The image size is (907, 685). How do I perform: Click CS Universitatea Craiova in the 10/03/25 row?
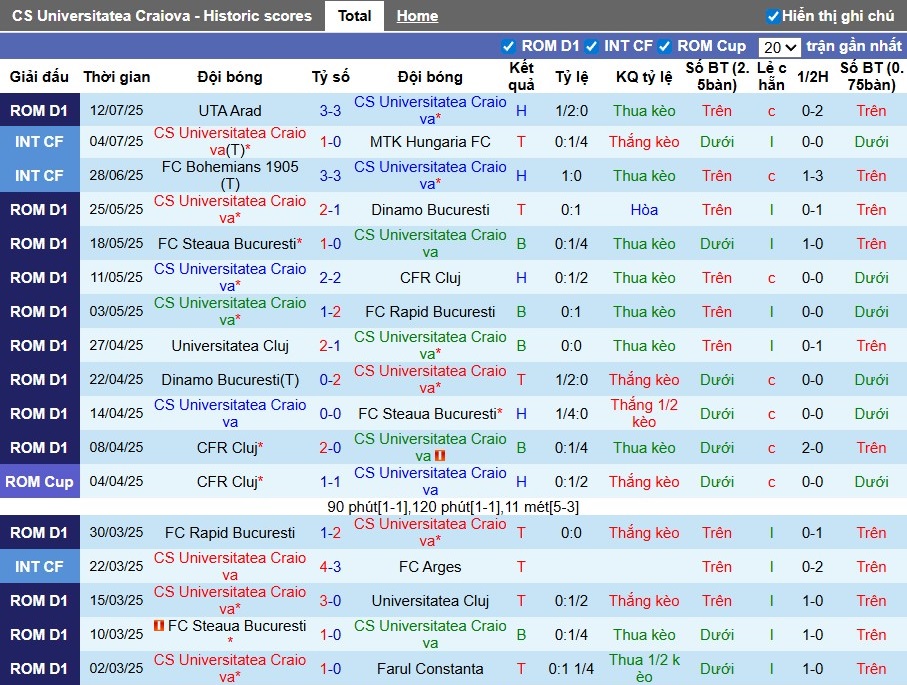(430, 635)
